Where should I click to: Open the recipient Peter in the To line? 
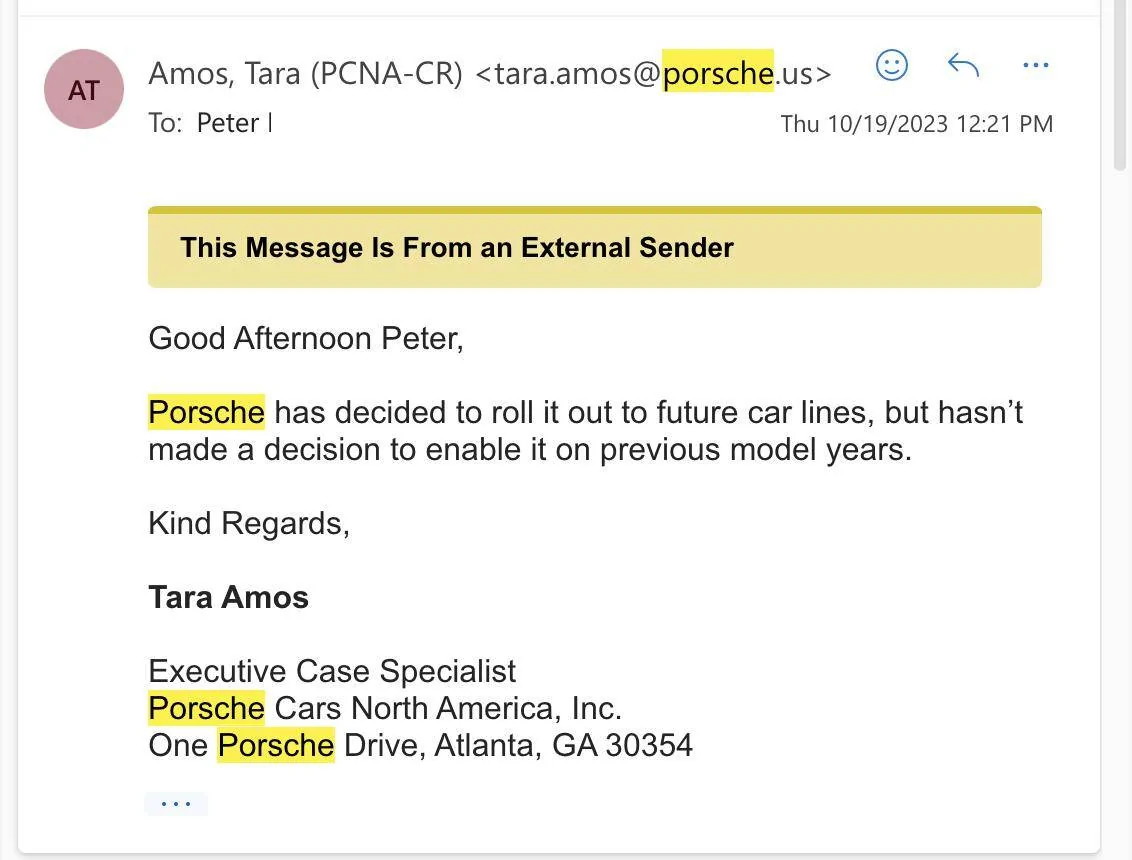point(227,123)
